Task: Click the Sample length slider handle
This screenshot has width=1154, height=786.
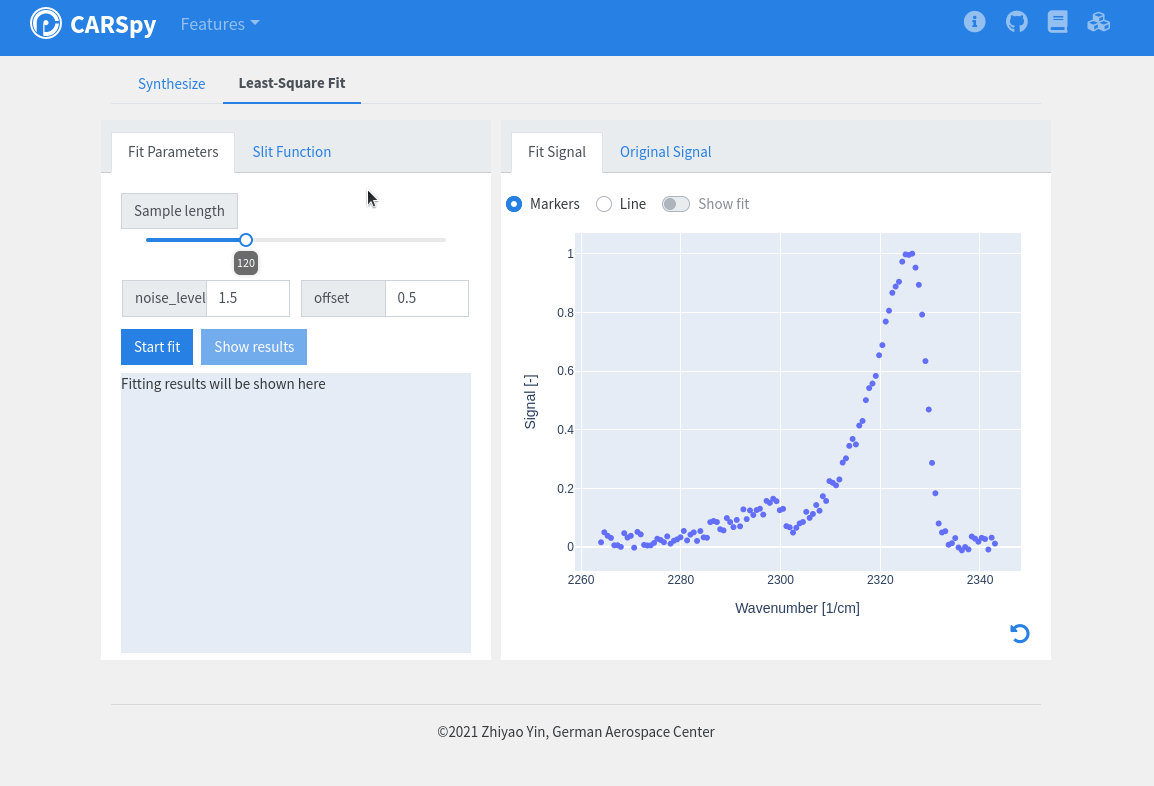Action: click(x=246, y=240)
